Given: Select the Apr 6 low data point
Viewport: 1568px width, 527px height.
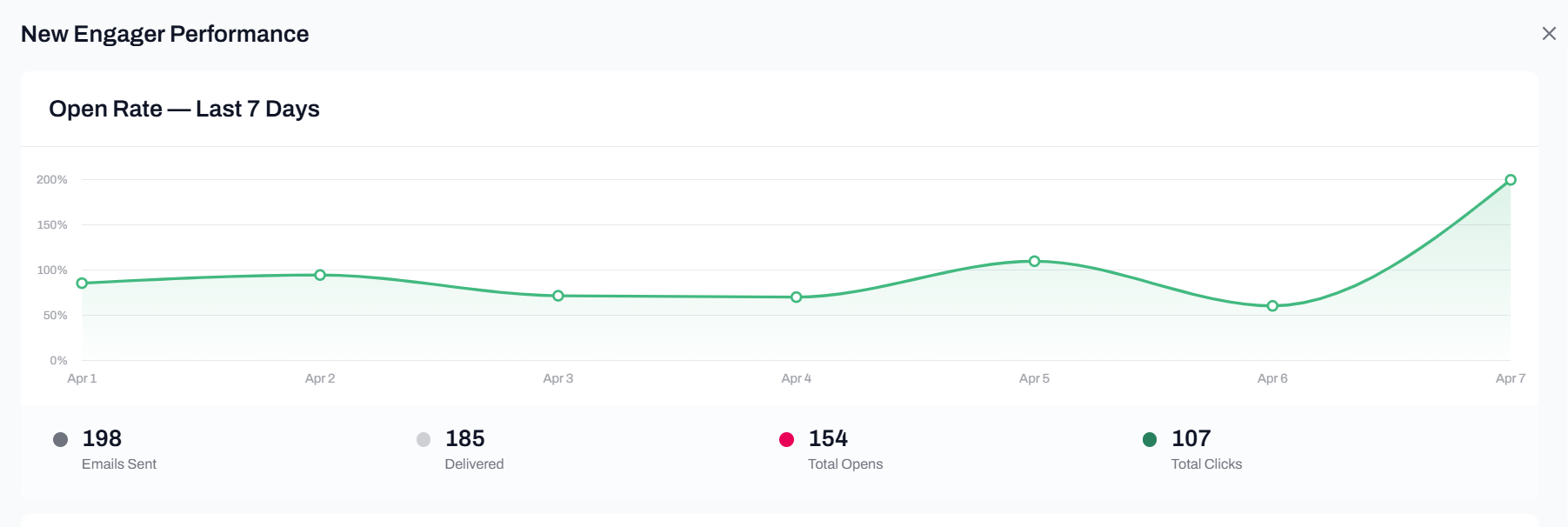Looking at the screenshot, I should [x=1272, y=306].
